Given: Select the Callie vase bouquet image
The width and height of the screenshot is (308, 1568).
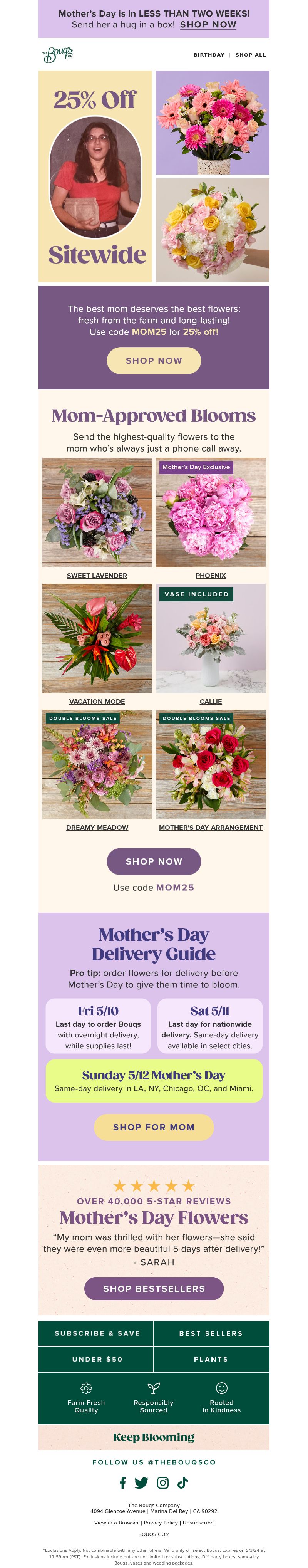Looking at the screenshot, I should (211, 638).
